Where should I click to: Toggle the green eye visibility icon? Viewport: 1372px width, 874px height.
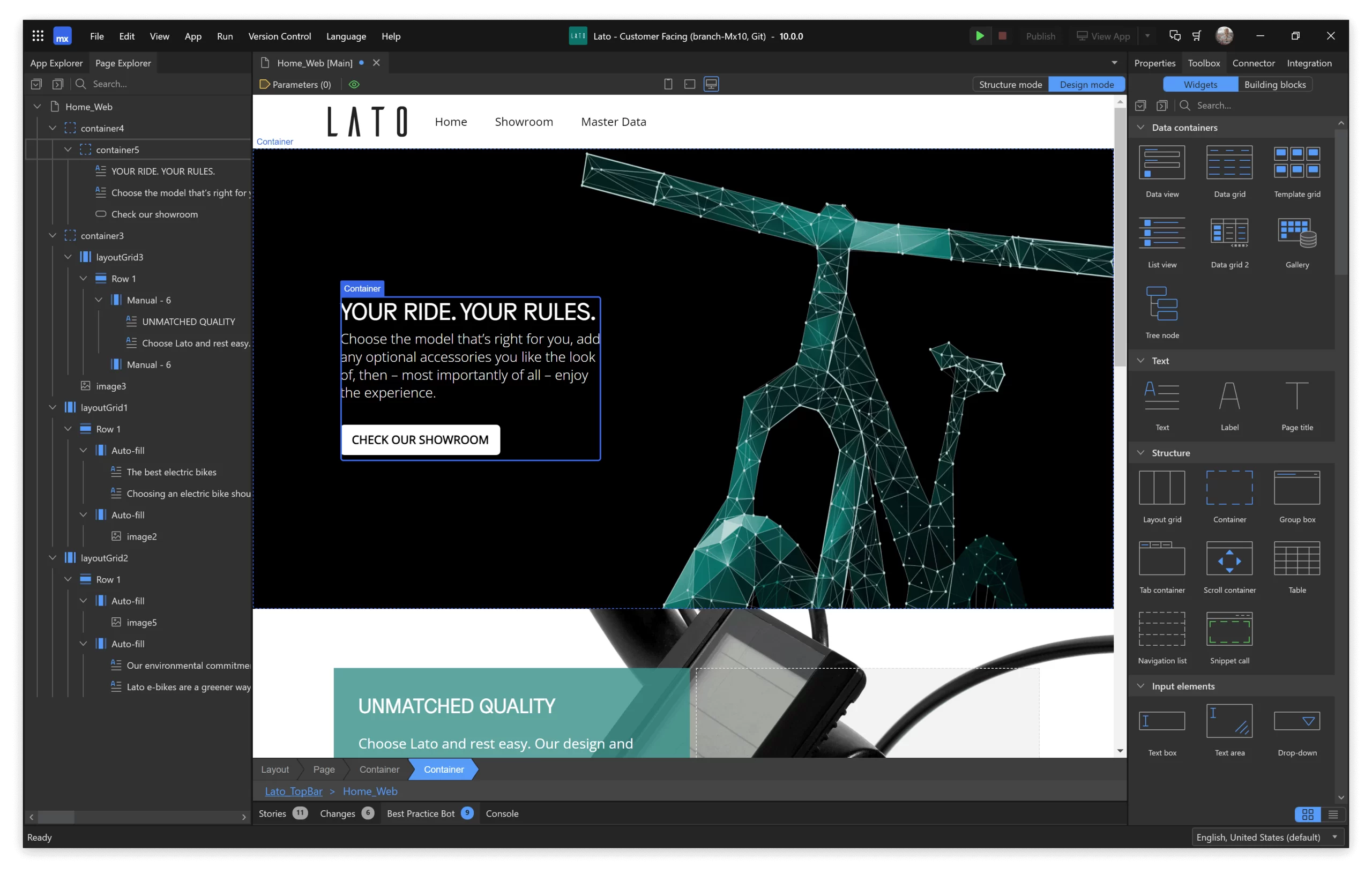pos(354,84)
